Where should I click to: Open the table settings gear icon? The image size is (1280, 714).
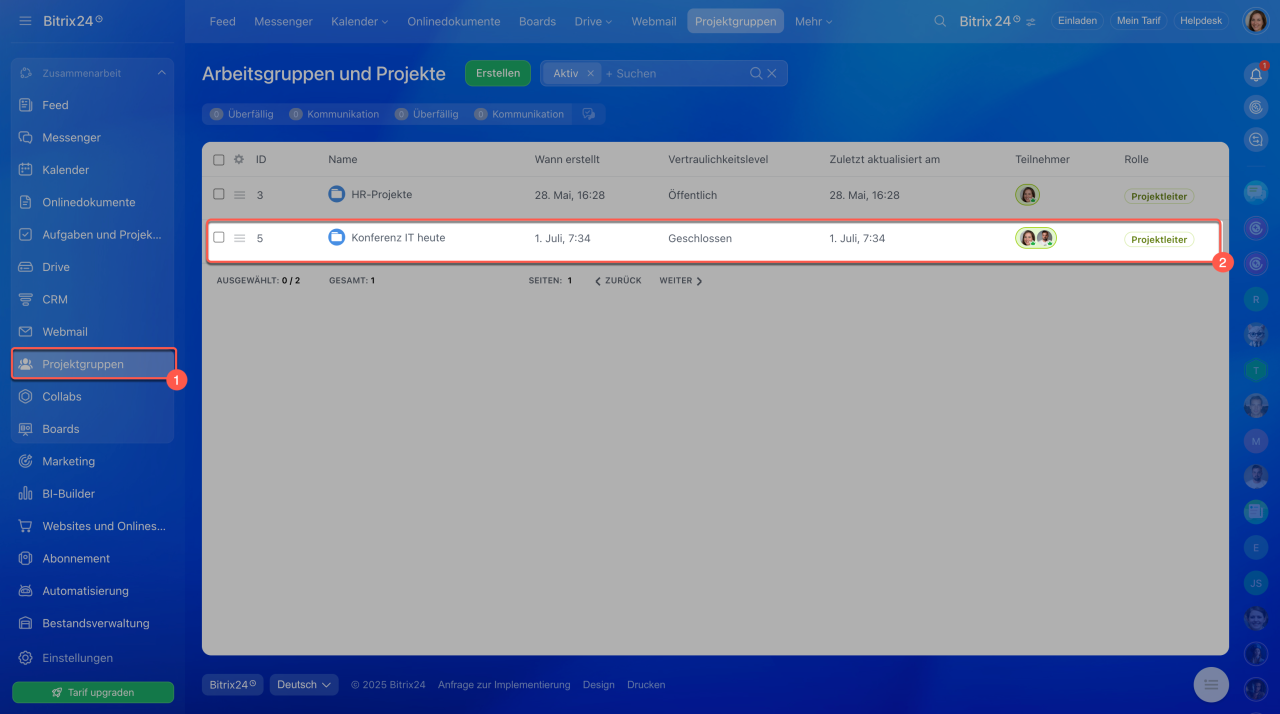click(239, 159)
